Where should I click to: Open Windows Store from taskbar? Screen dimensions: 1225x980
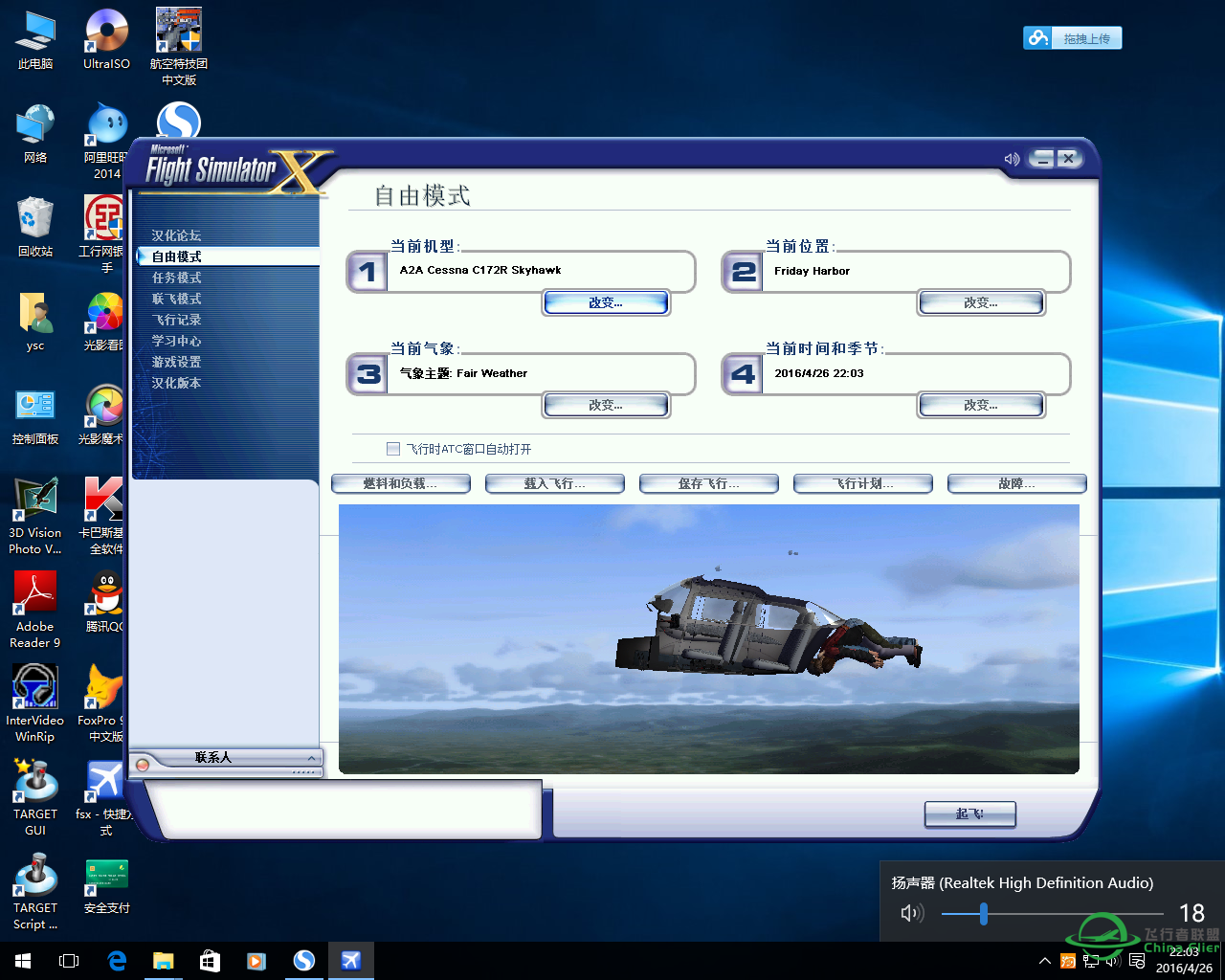point(210,961)
